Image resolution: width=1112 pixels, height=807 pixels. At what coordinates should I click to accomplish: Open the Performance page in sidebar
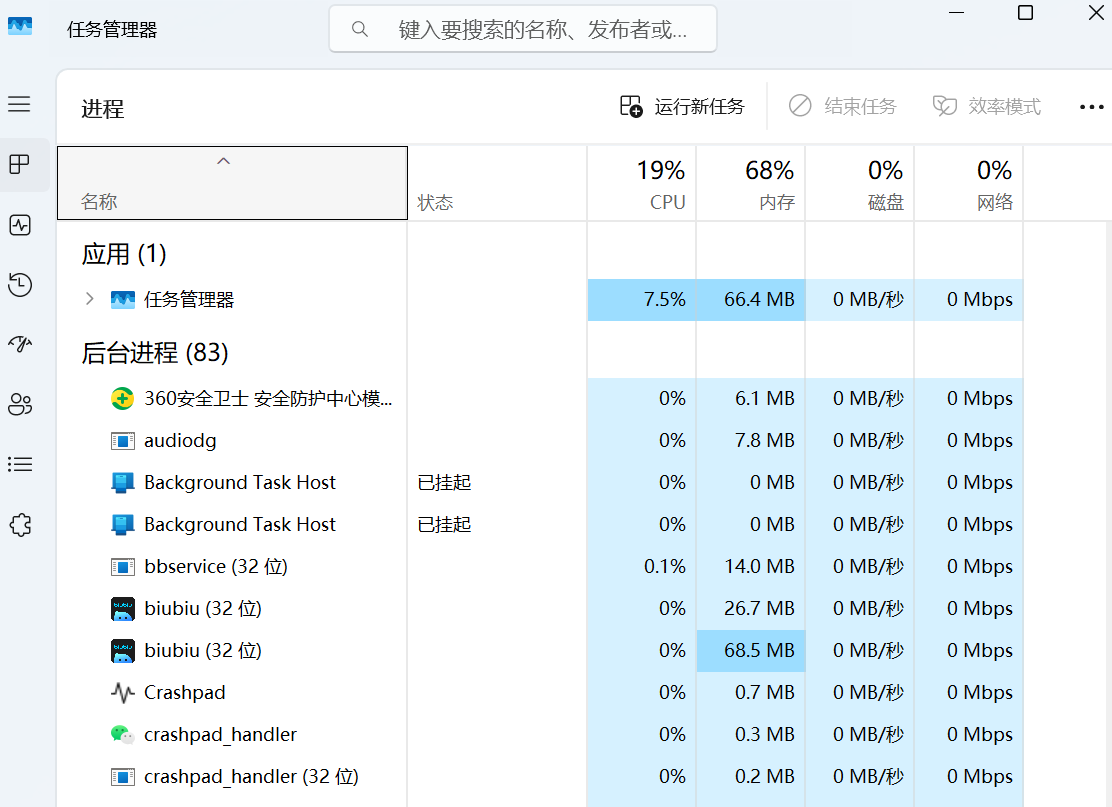click(20, 225)
